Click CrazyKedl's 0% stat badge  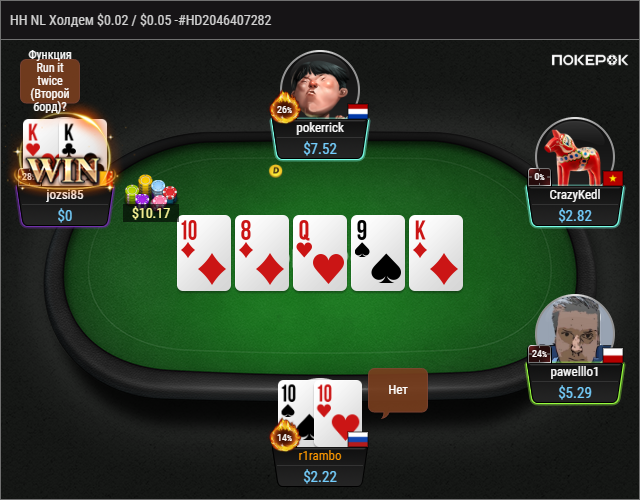tap(539, 177)
